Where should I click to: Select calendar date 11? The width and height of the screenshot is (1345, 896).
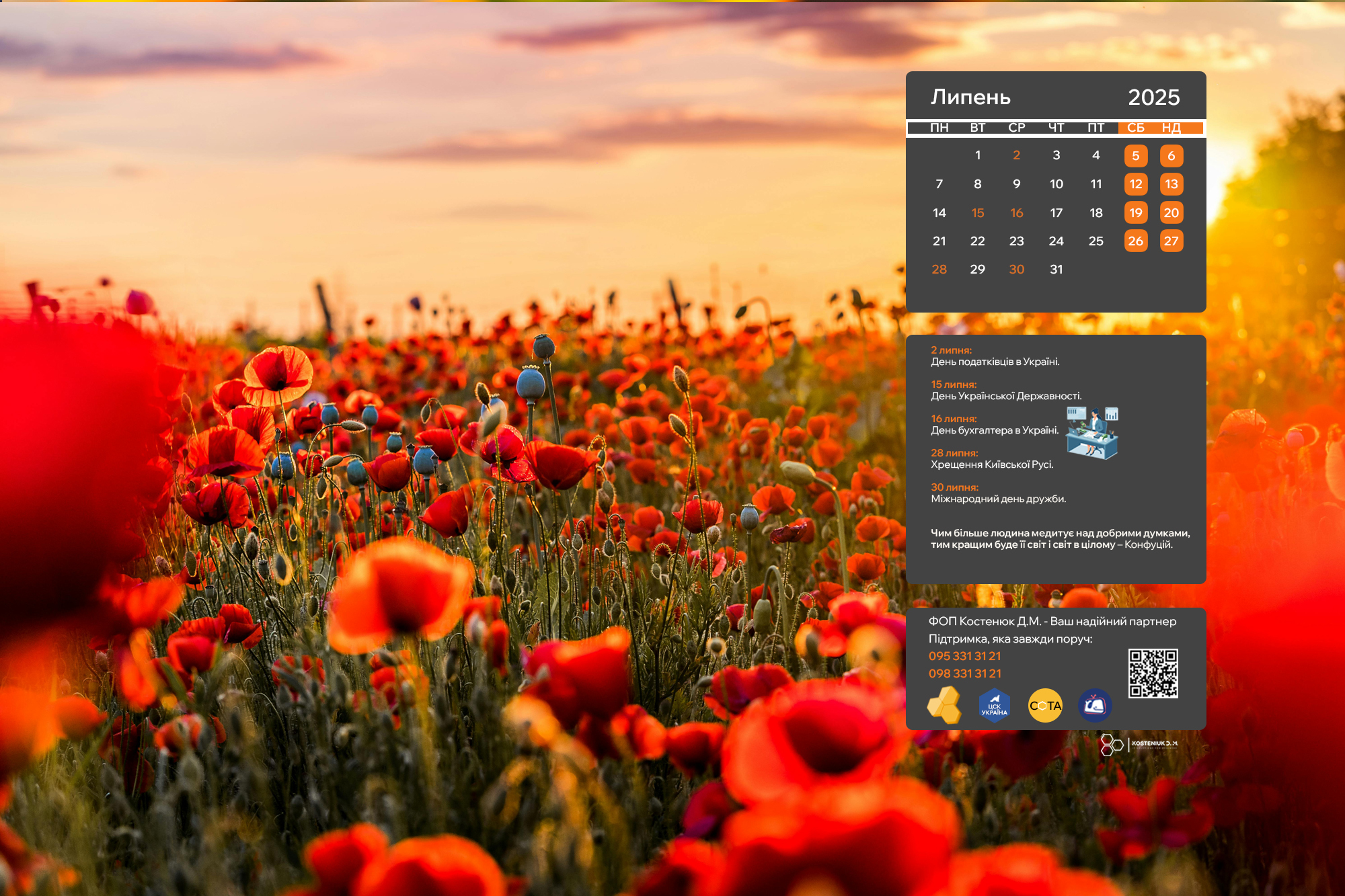1096,184
